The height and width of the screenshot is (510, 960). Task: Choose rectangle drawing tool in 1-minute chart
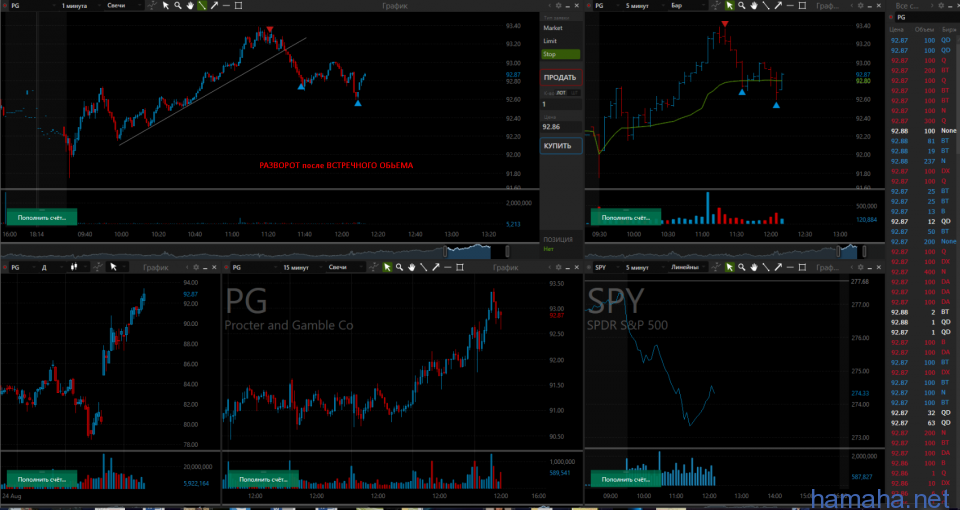238,6
